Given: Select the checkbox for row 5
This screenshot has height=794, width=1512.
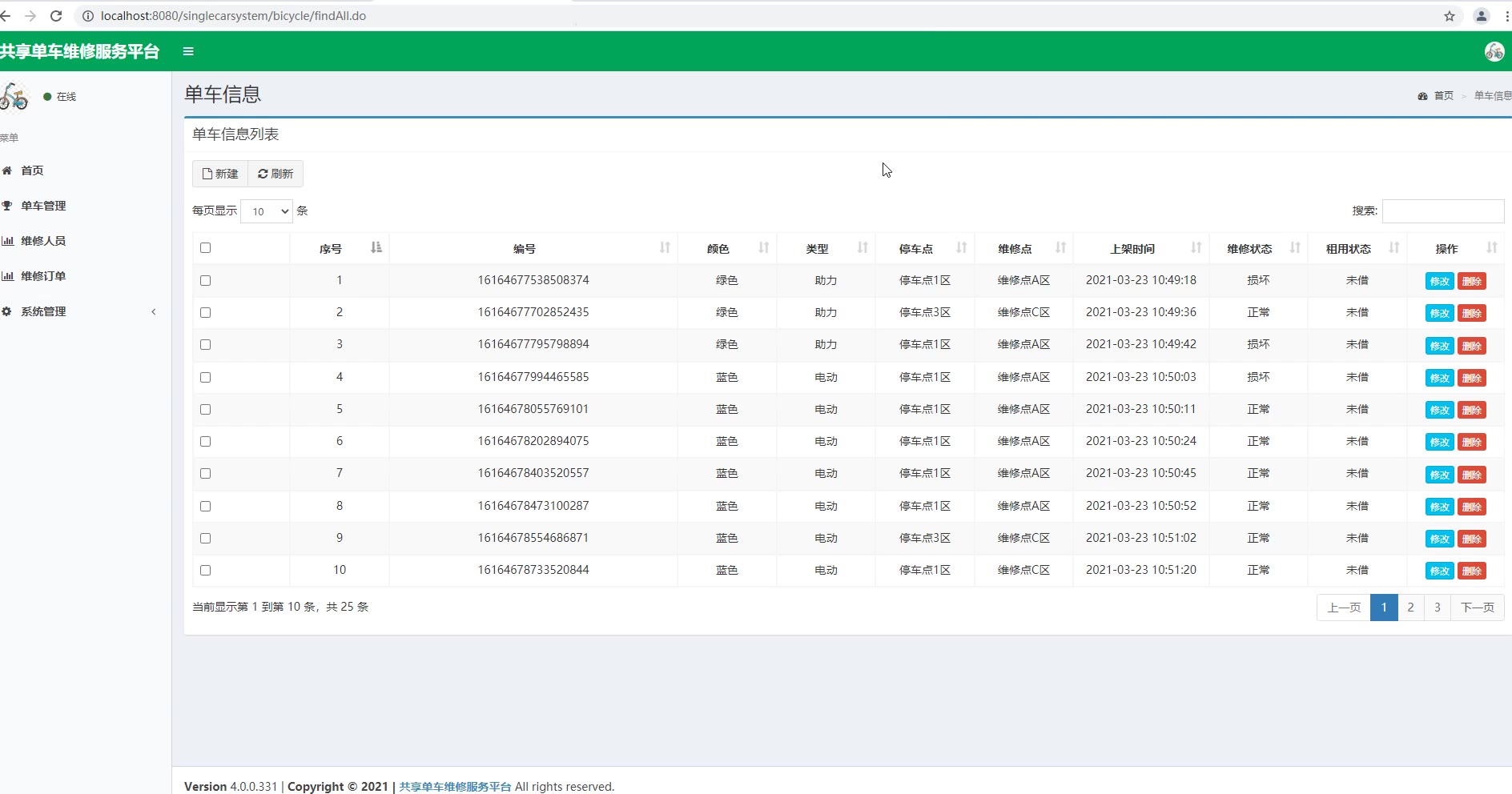Looking at the screenshot, I should click(206, 410).
